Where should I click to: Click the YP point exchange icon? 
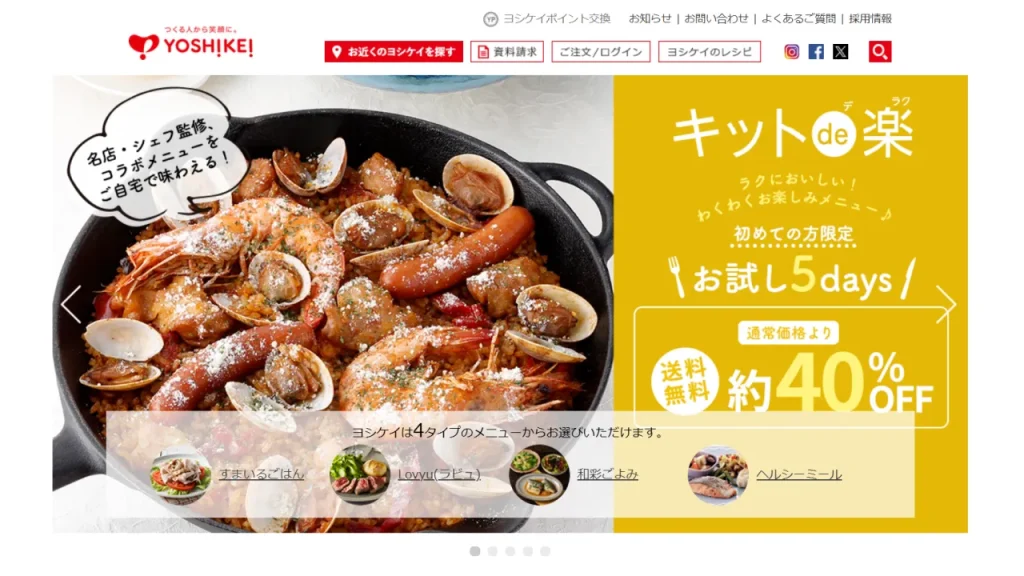pyautogui.click(x=490, y=19)
